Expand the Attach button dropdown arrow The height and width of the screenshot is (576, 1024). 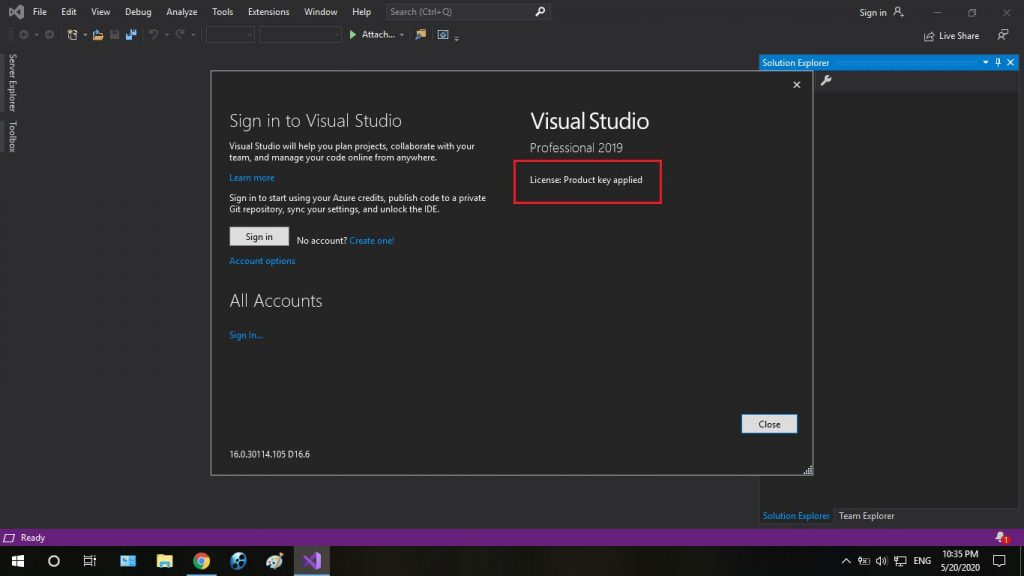402,35
